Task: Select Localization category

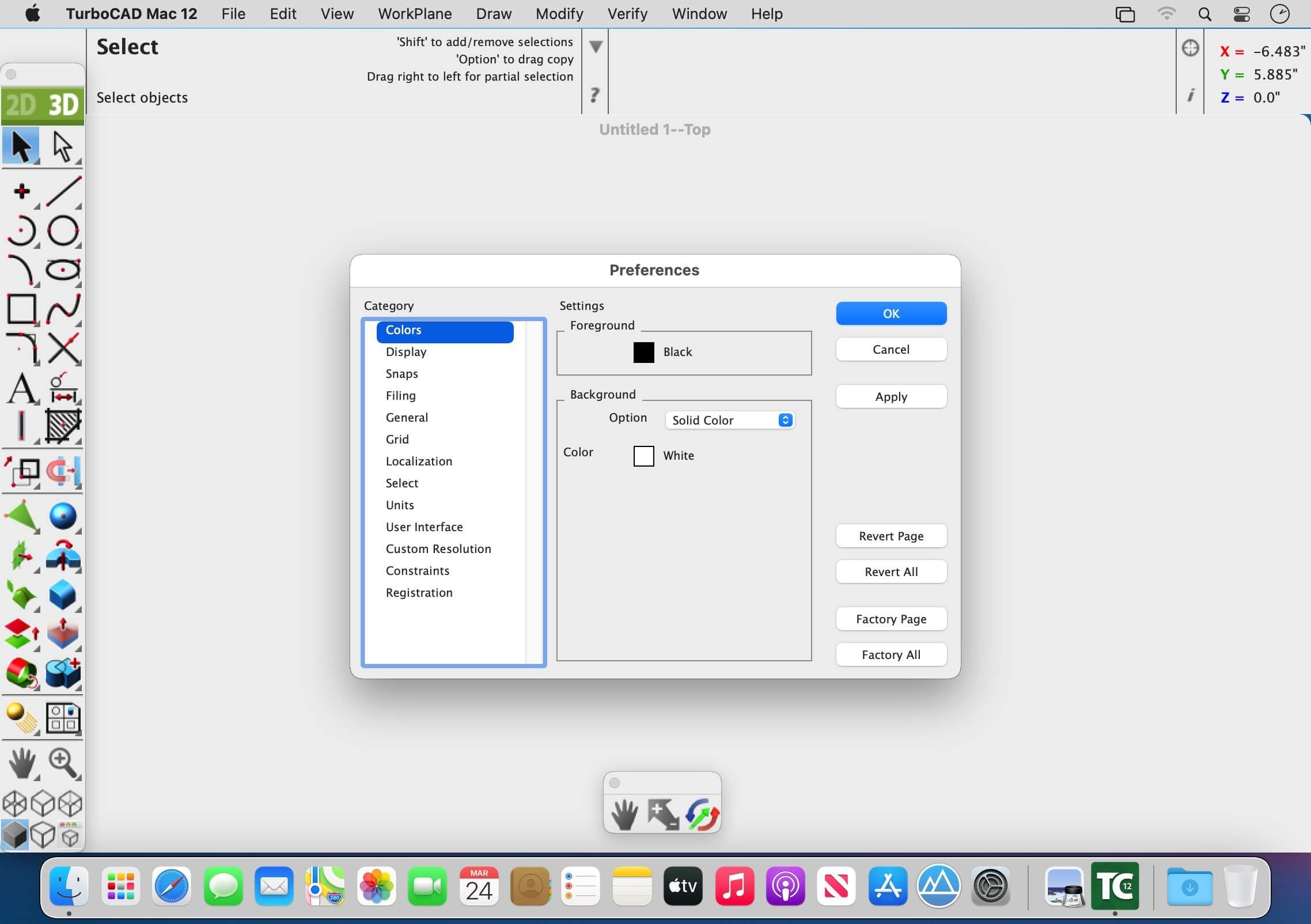Action: pyautogui.click(x=445, y=461)
